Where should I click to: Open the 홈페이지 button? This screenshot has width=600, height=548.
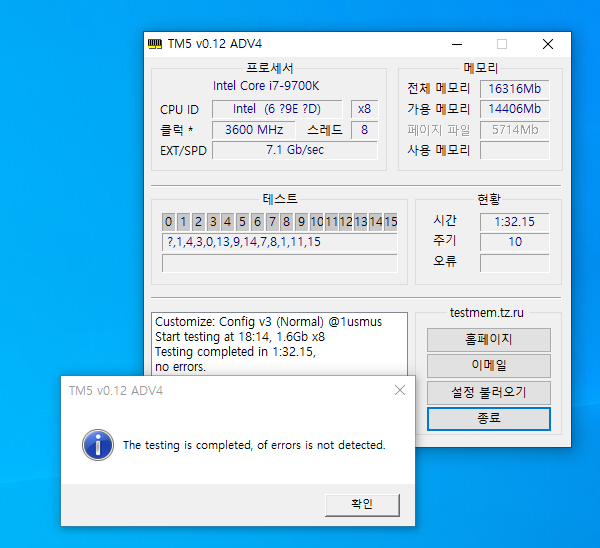pos(489,339)
